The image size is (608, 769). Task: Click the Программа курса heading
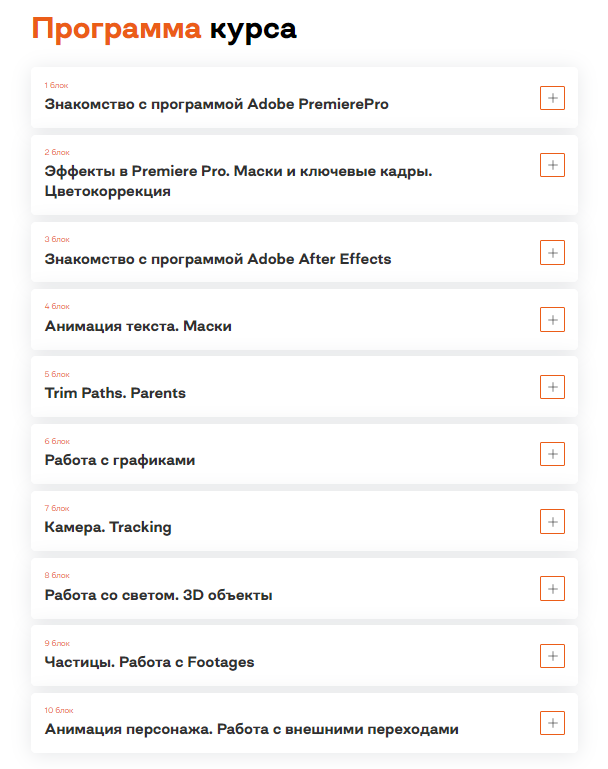pyautogui.click(x=164, y=29)
